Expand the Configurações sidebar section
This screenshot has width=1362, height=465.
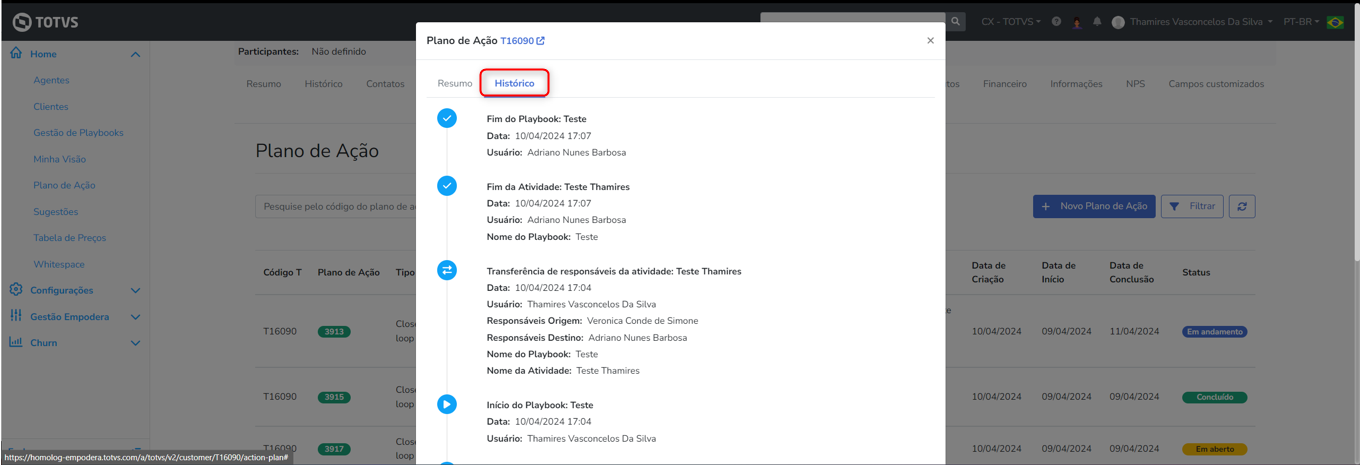pyautogui.click(x=135, y=290)
